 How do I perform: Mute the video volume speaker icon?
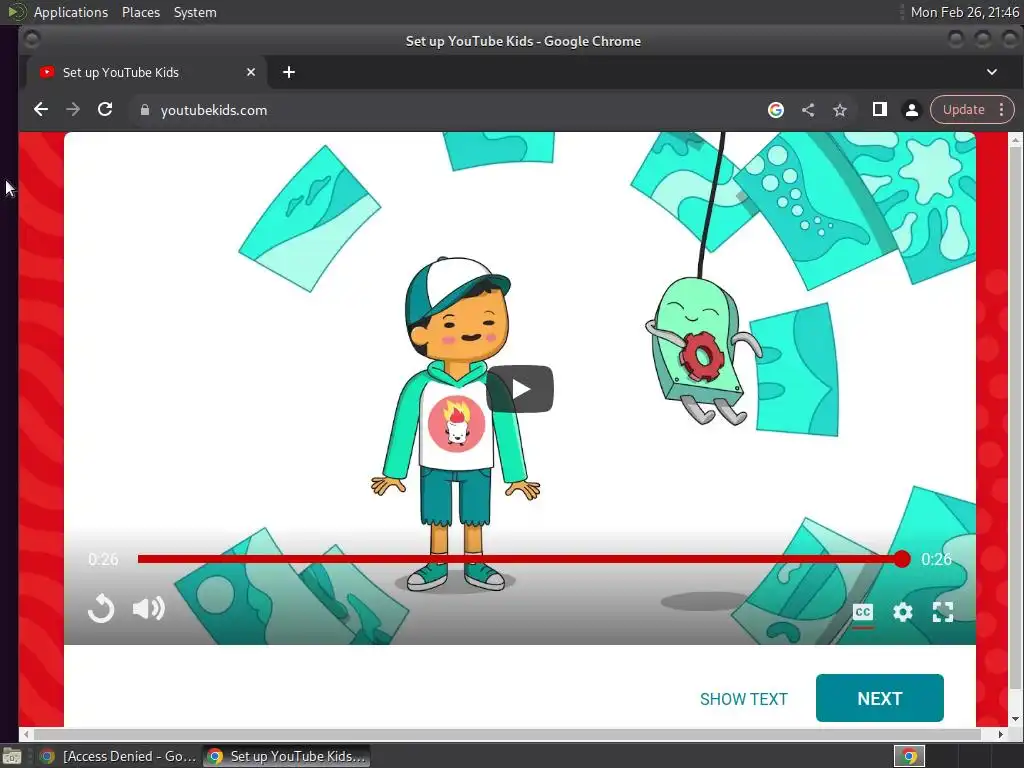coord(149,609)
